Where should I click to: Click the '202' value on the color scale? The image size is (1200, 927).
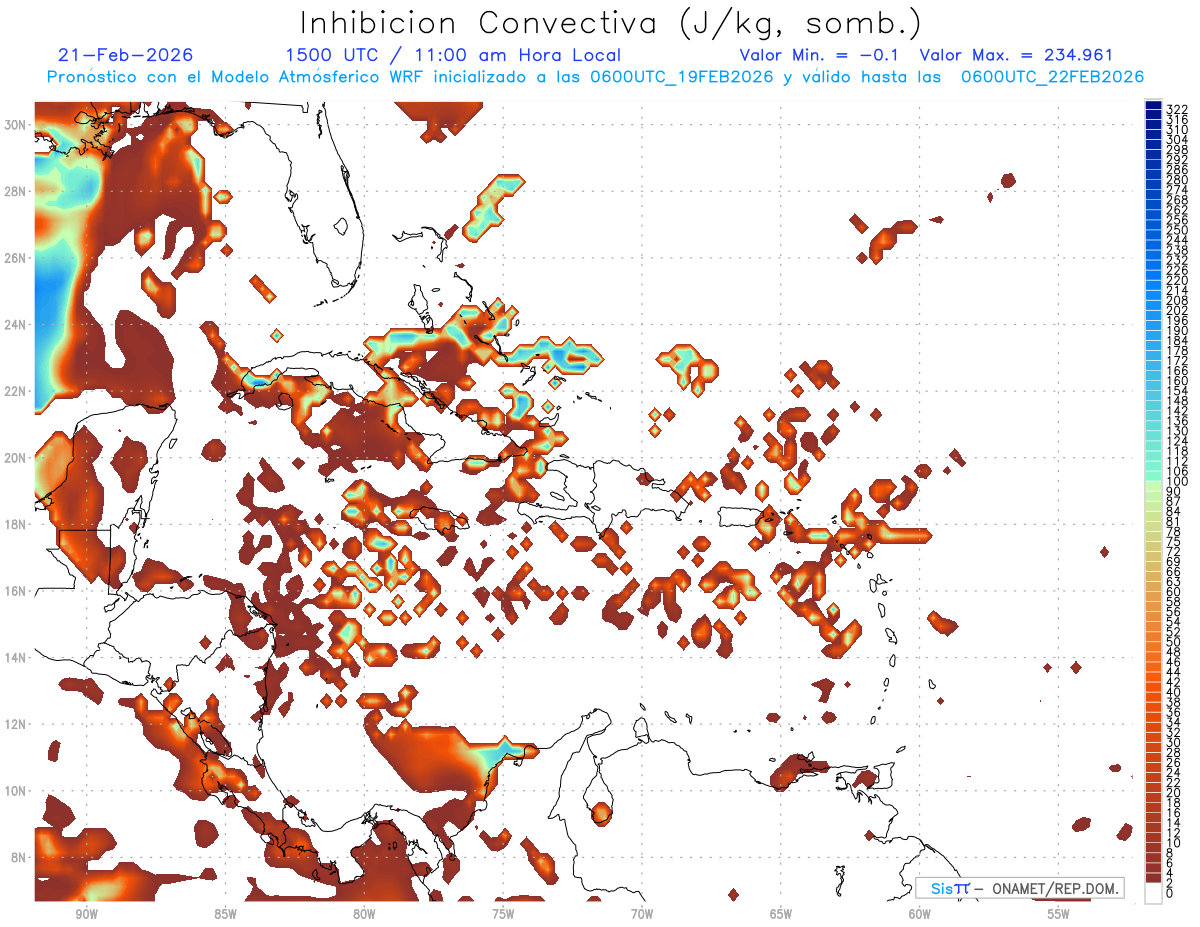pyautogui.click(x=1177, y=310)
